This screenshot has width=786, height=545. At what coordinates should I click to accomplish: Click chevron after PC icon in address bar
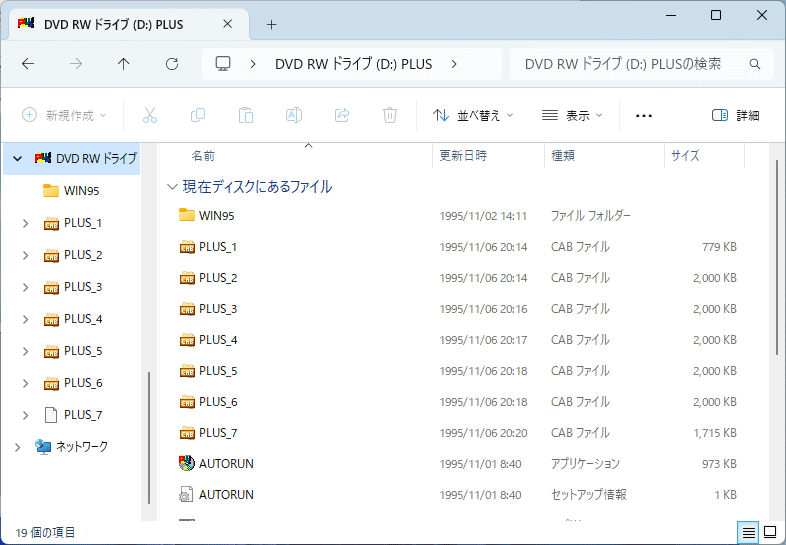[x=253, y=64]
